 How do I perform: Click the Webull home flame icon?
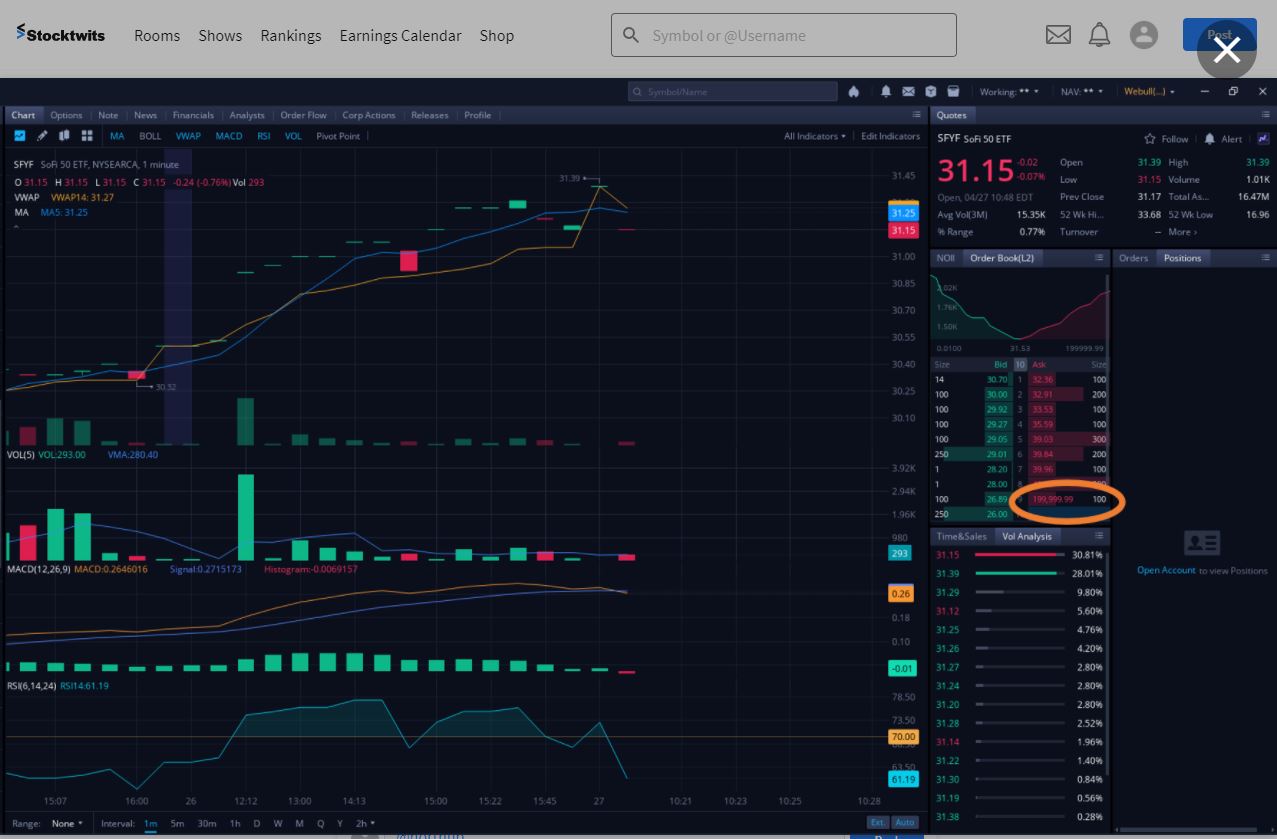tap(854, 91)
